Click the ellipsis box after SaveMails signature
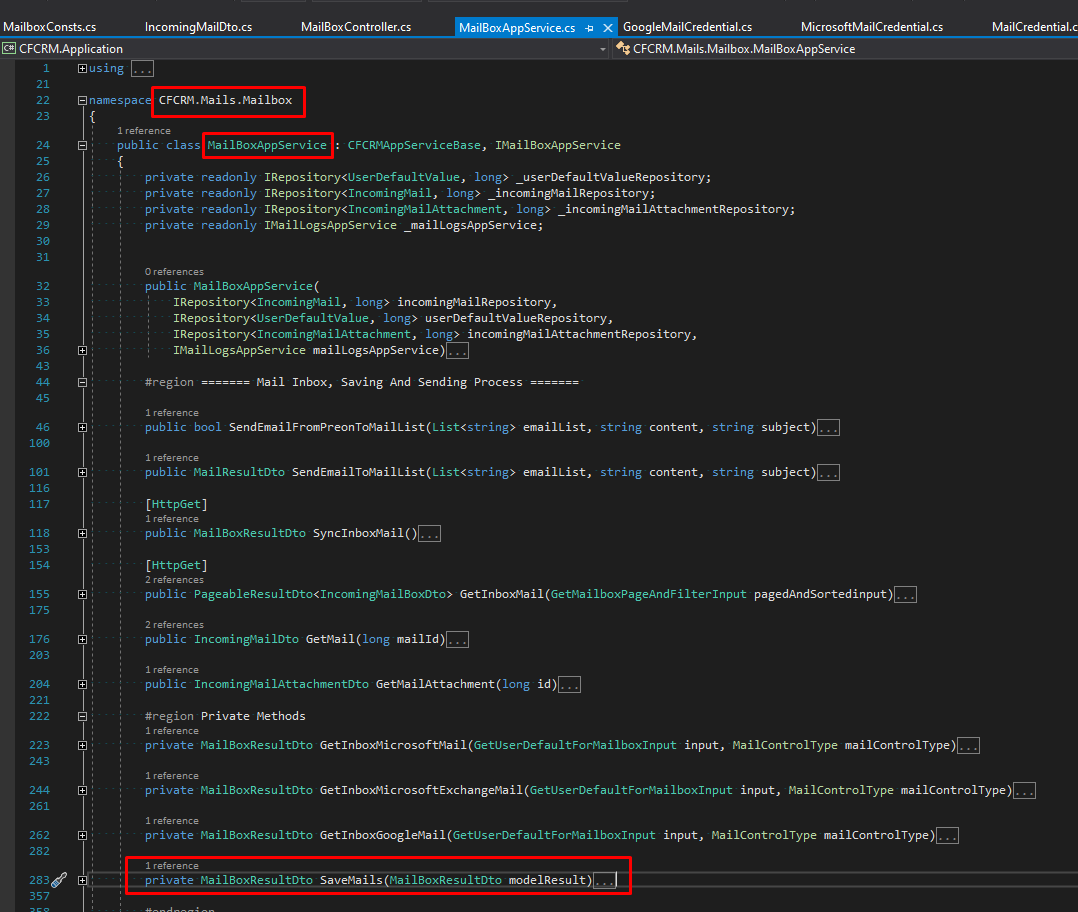This screenshot has height=912, width=1078. (x=604, y=880)
